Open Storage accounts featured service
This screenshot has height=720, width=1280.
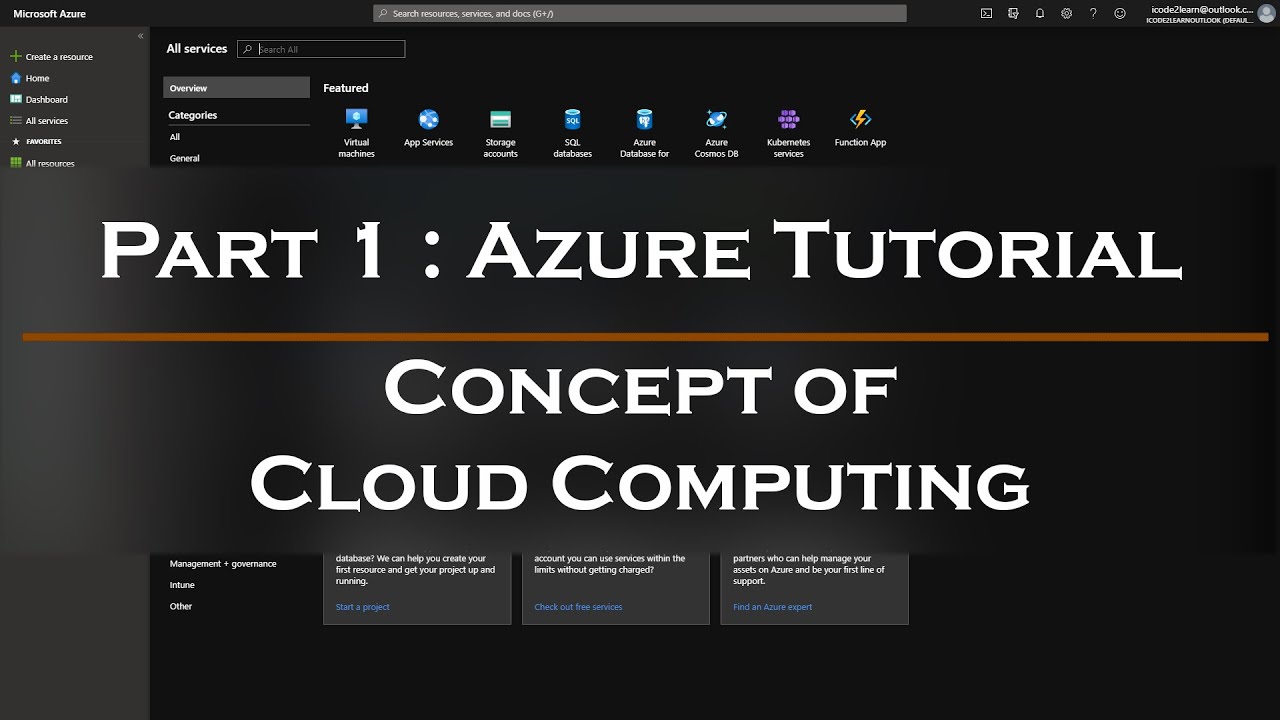coord(501,133)
